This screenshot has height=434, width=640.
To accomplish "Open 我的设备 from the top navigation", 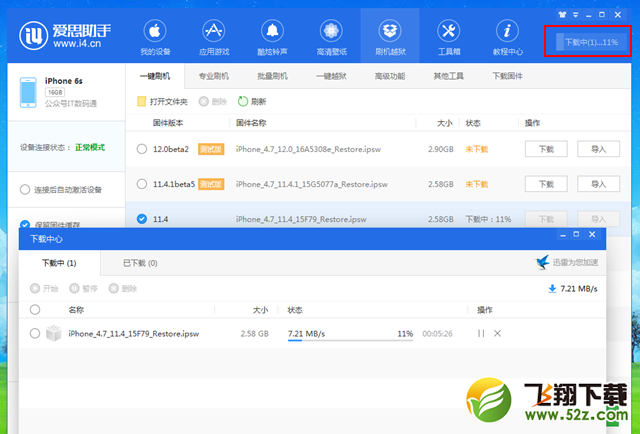I will point(155,38).
